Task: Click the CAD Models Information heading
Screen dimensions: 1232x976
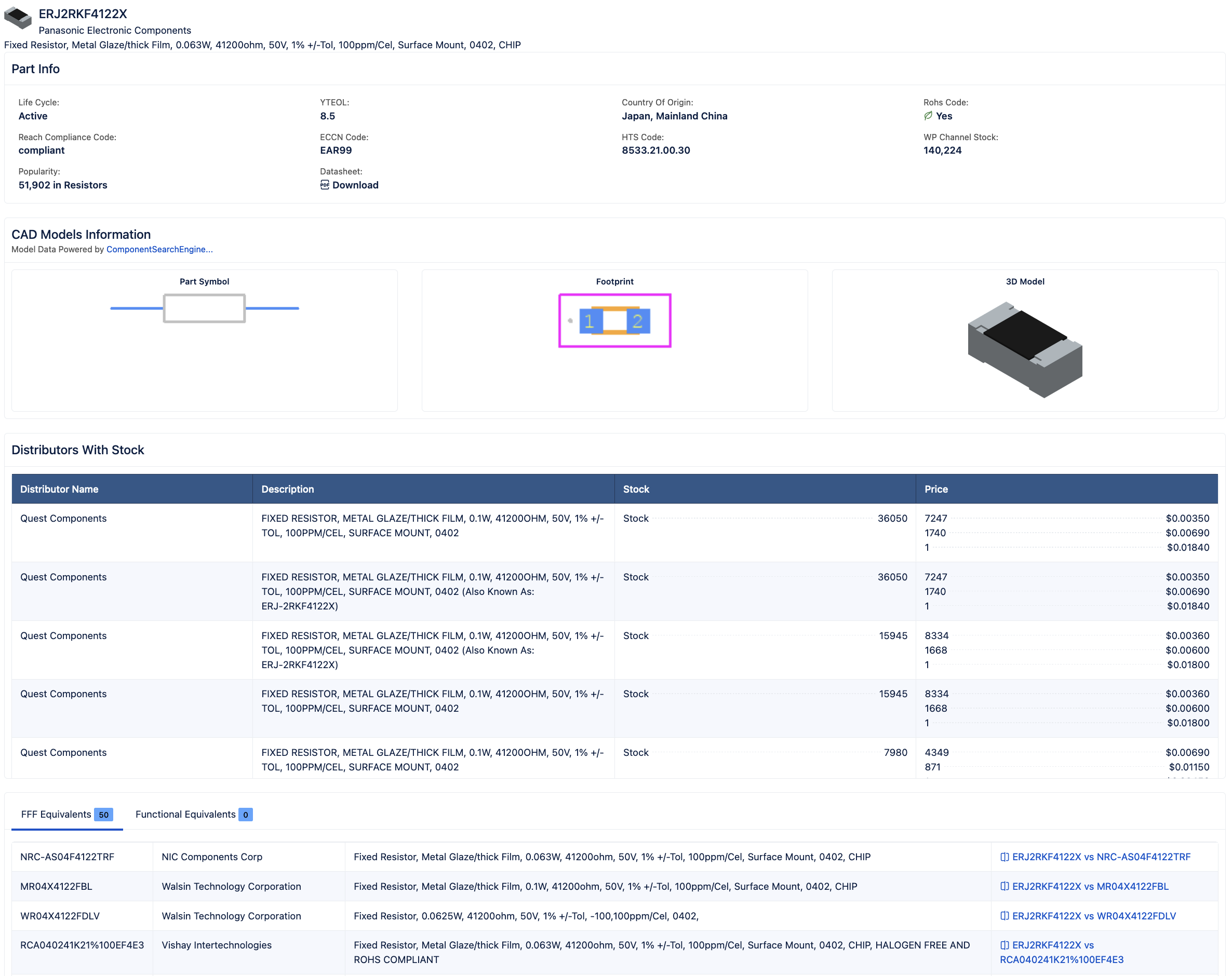Action: (81, 234)
